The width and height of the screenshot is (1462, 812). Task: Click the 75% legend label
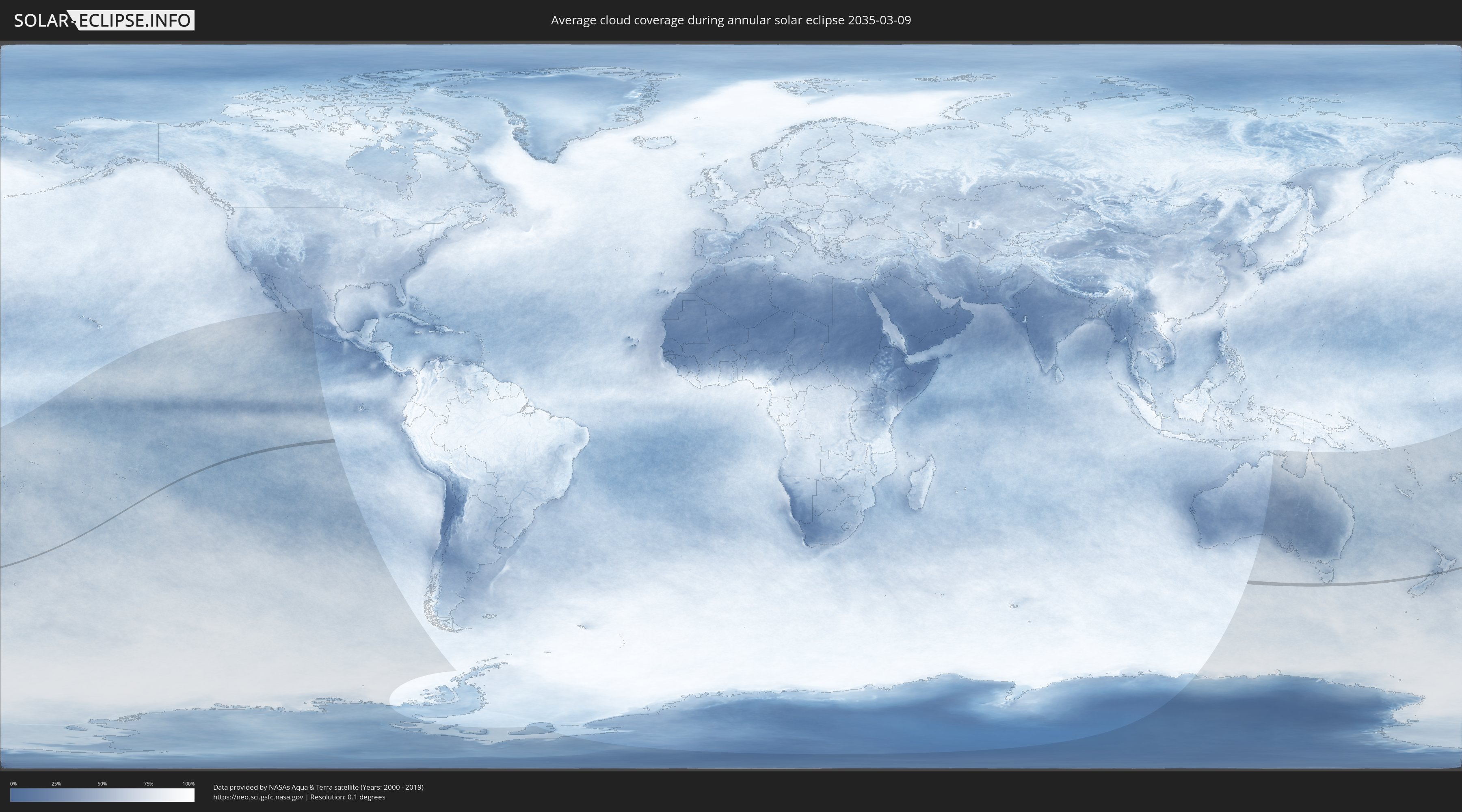coord(148,784)
